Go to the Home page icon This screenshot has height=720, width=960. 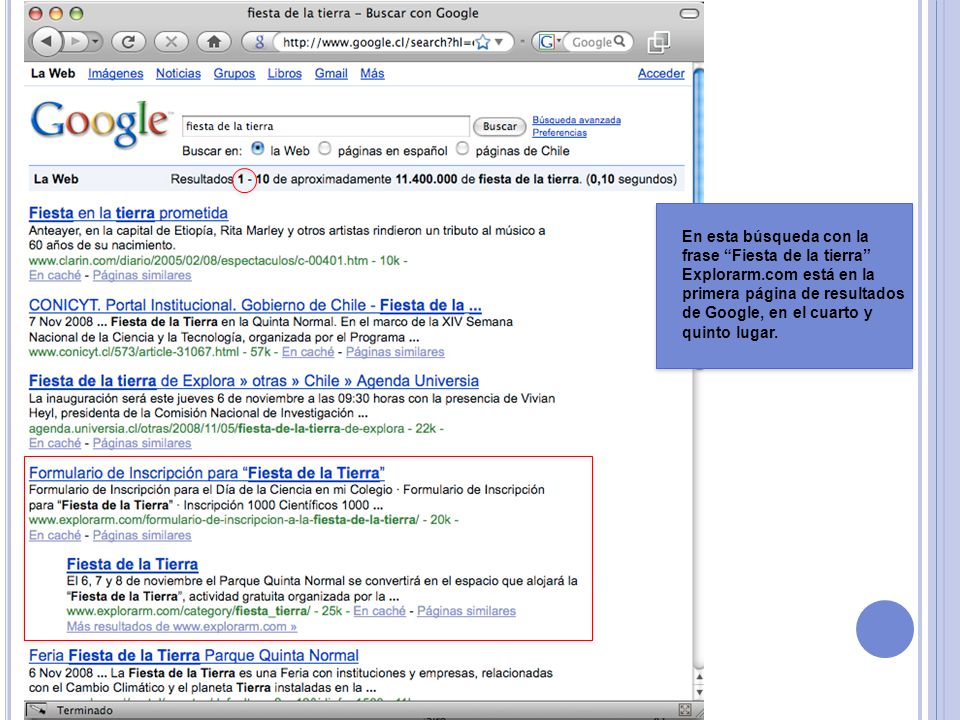coord(214,42)
